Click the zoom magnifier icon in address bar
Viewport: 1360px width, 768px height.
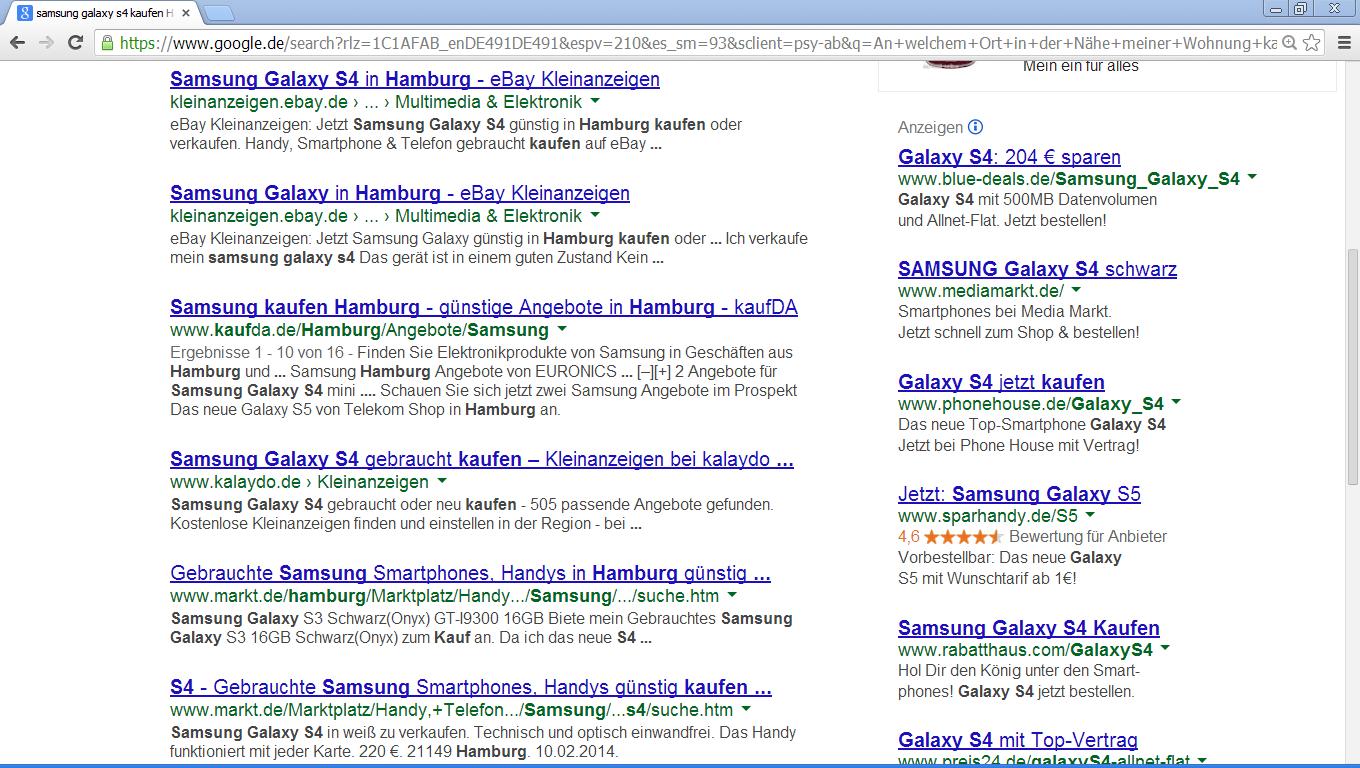coord(1290,43)
